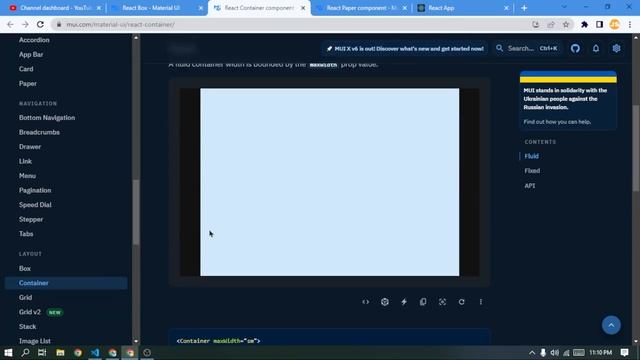This screenshot has width=640, height=360.
Task: Show the demo source code icon
Action: click(365, 302)
